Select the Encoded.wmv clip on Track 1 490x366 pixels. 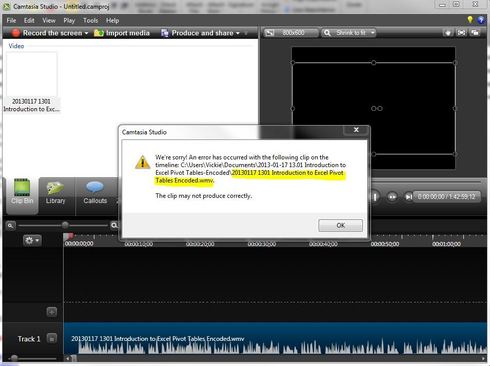click(x=275, y=338)
